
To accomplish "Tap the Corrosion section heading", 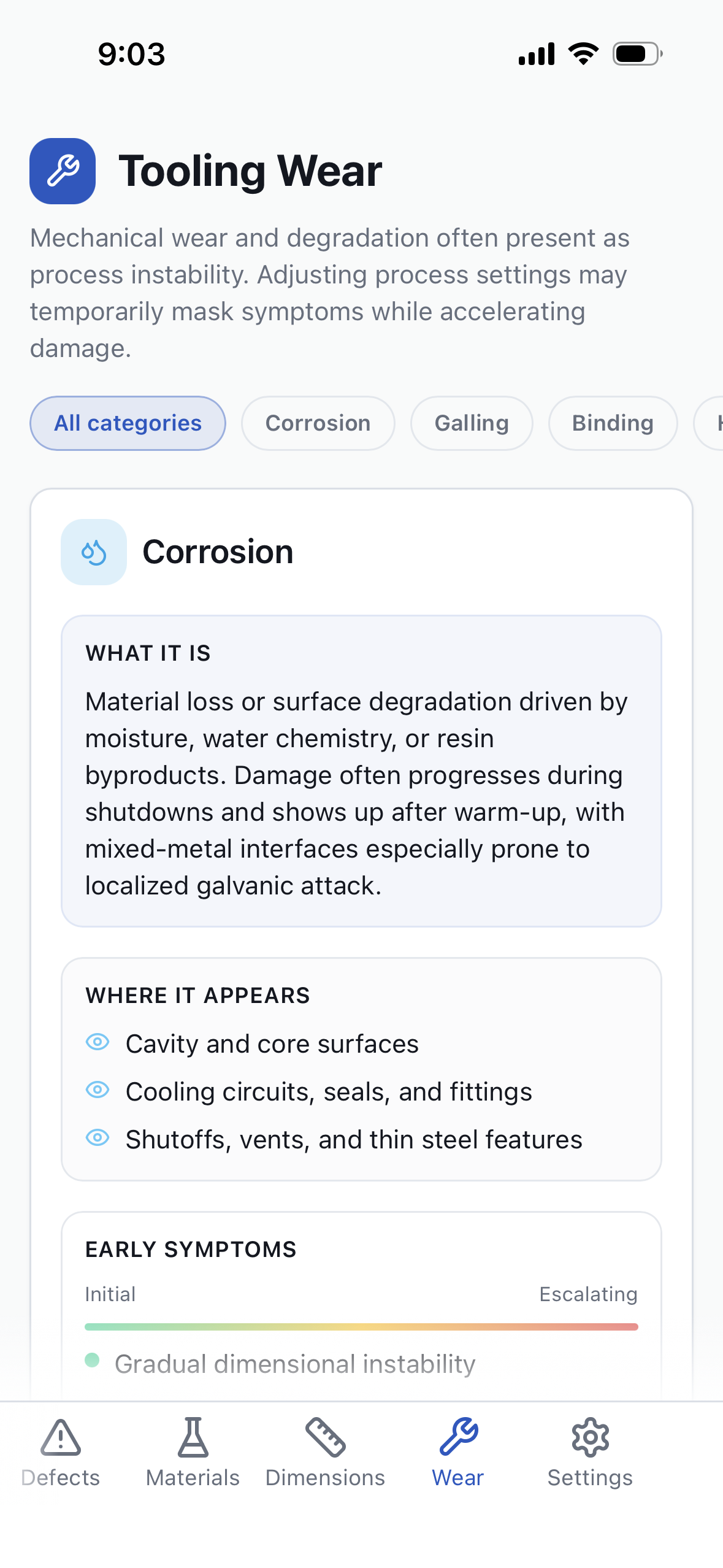I will [x=218, y=551].
